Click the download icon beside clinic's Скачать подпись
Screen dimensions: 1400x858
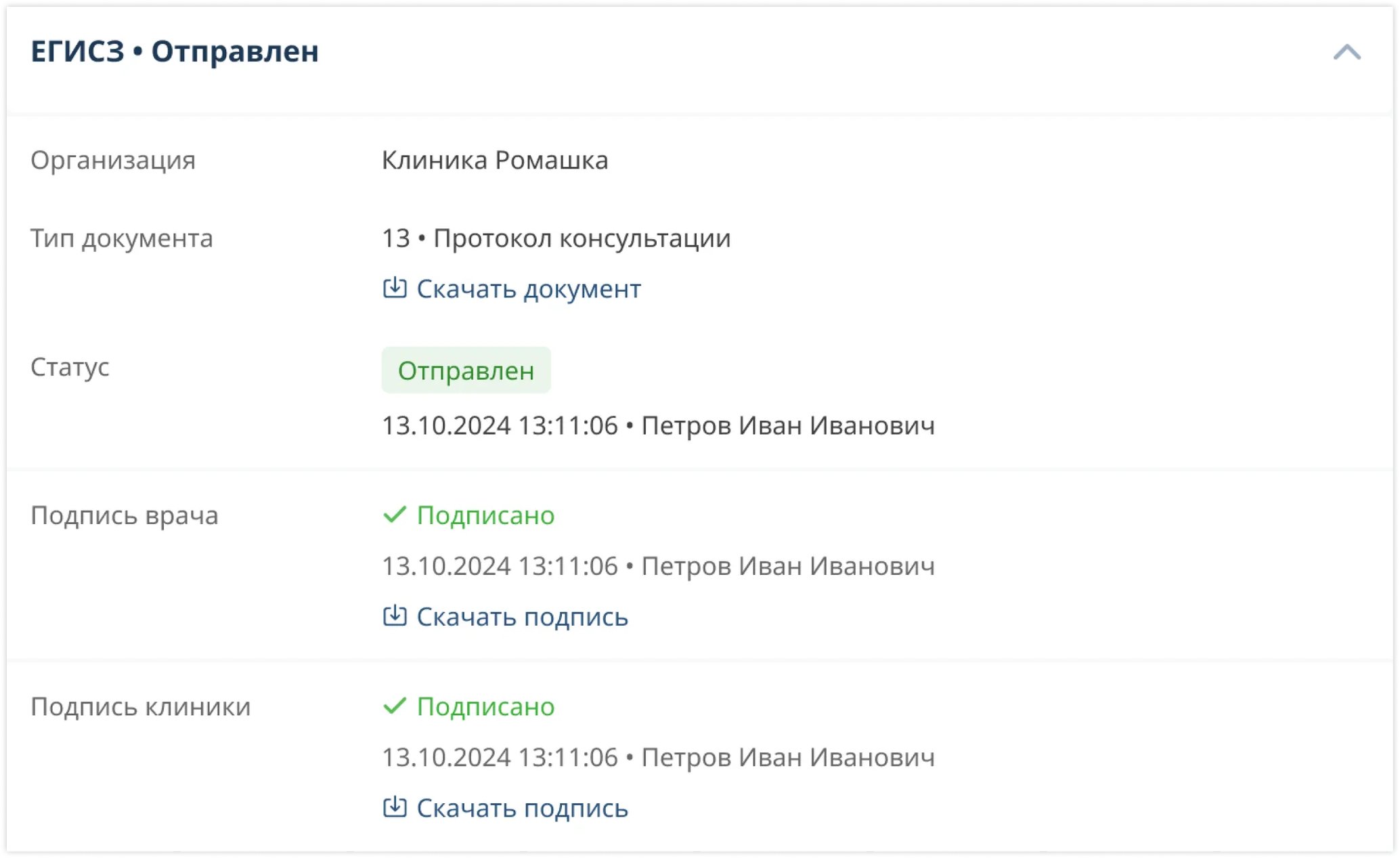(395, 808)
